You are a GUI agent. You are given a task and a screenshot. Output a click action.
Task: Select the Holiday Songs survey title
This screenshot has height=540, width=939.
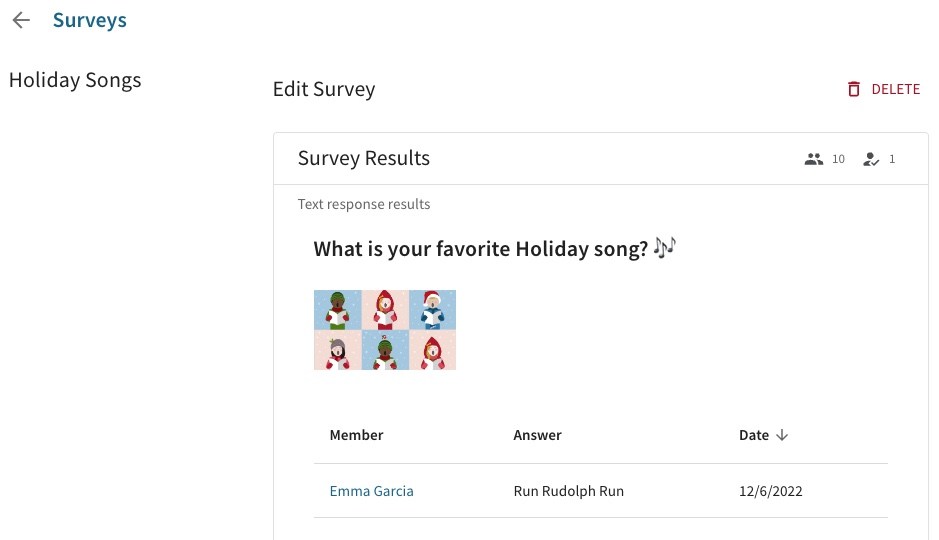pos(75,80)
